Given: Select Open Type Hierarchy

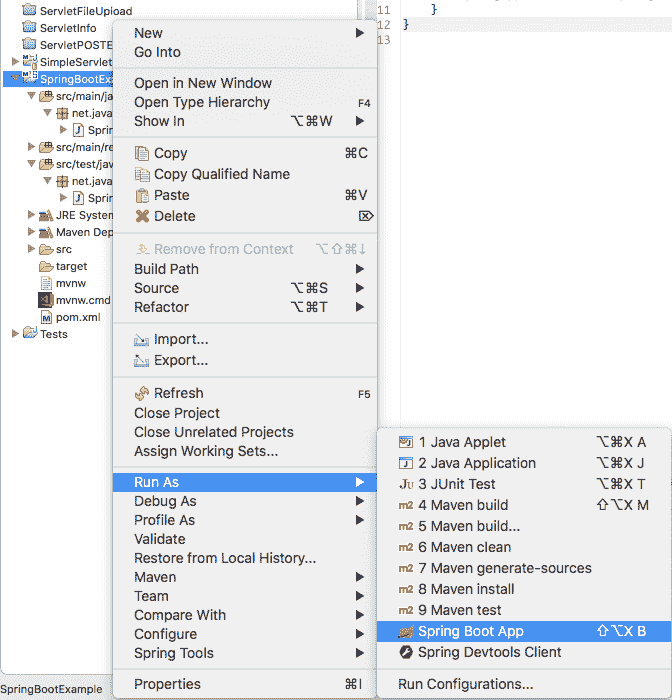Looking at the screenshot, I should click(245, 102).
